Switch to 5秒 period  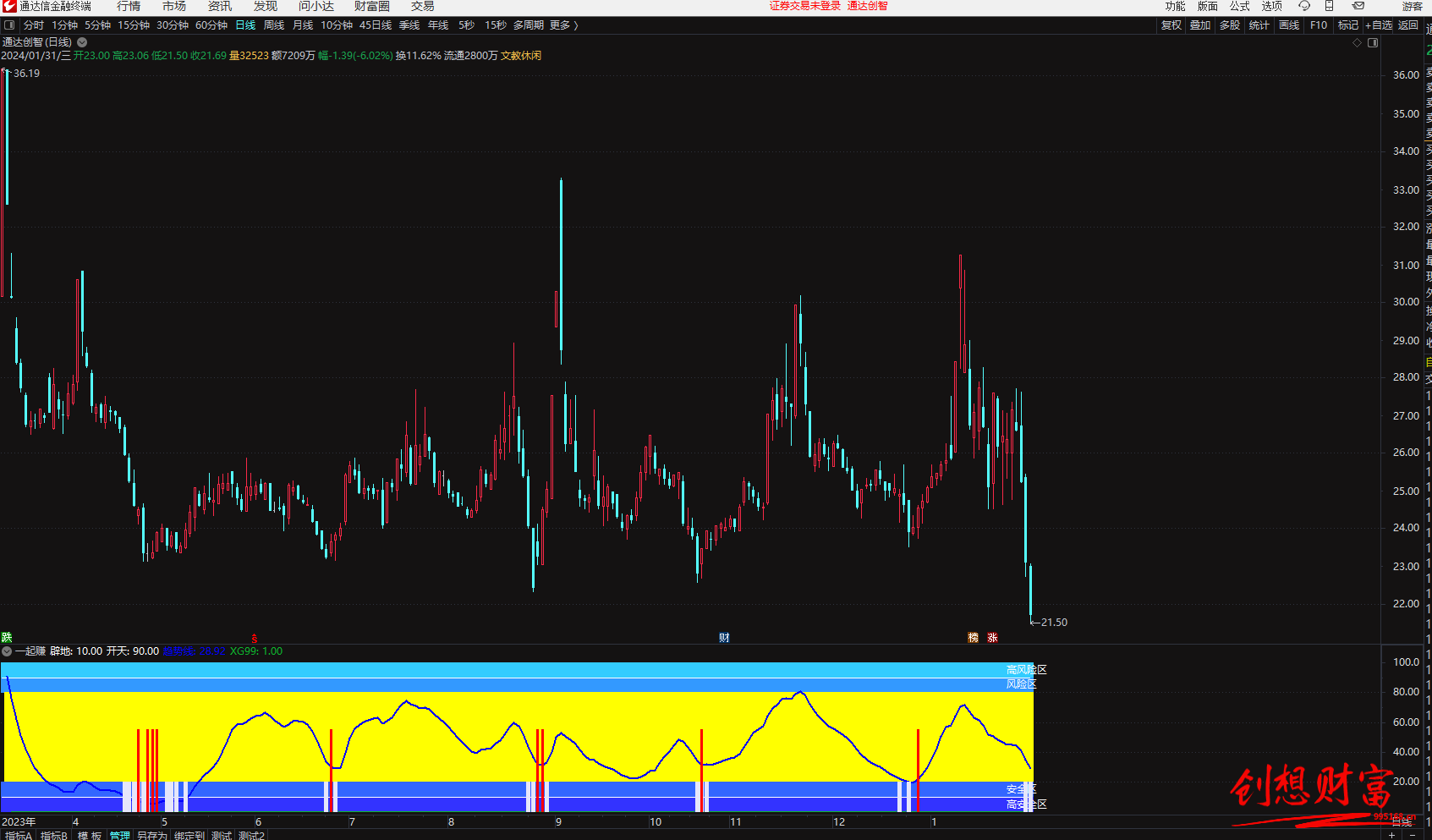(466, 25)
